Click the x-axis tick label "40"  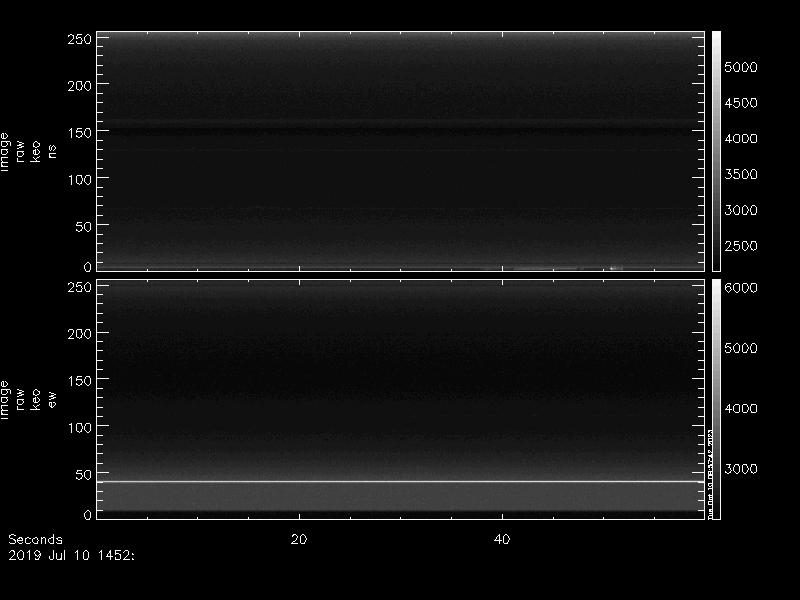tap(502, 539)
